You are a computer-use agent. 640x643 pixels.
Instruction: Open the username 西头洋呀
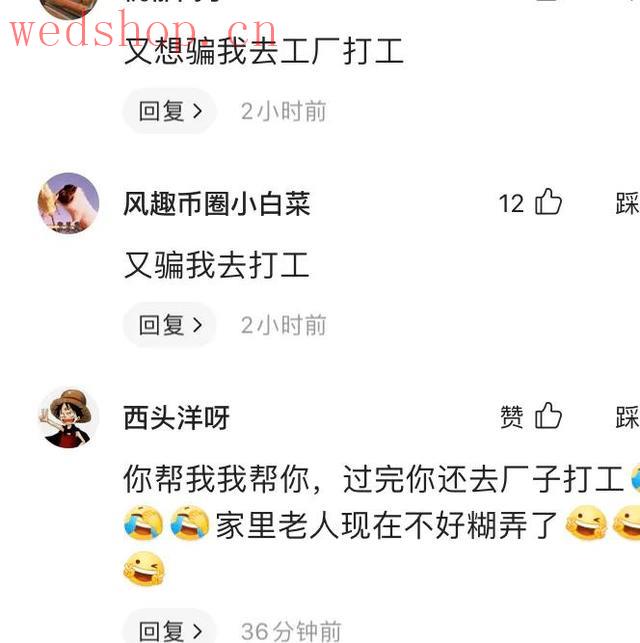click(x=176, y=417)
